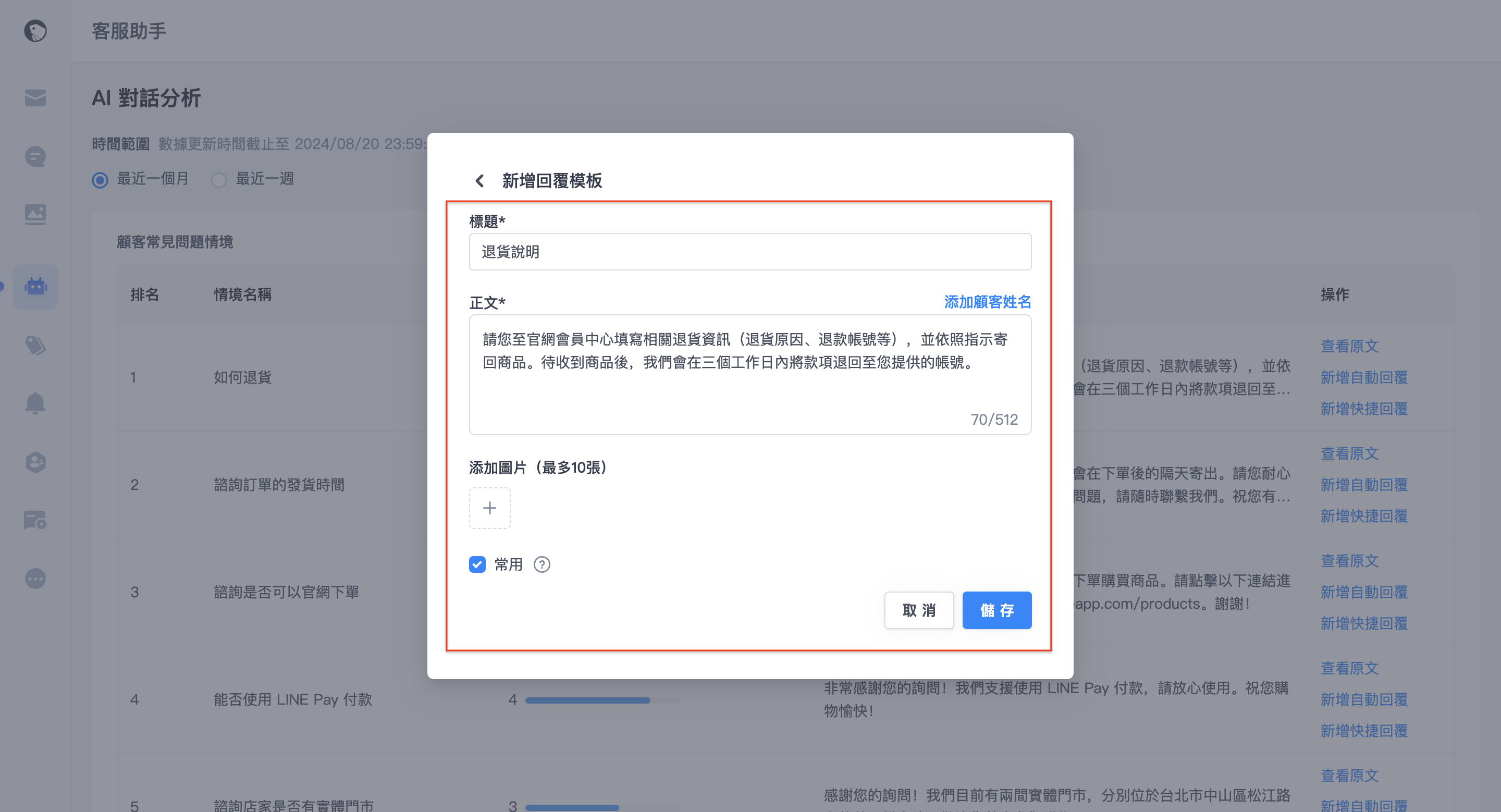The image size is (1501, 812).
Task: Click 新增自動回覆 for 如何退貨 row
Action: point(1363,377)
